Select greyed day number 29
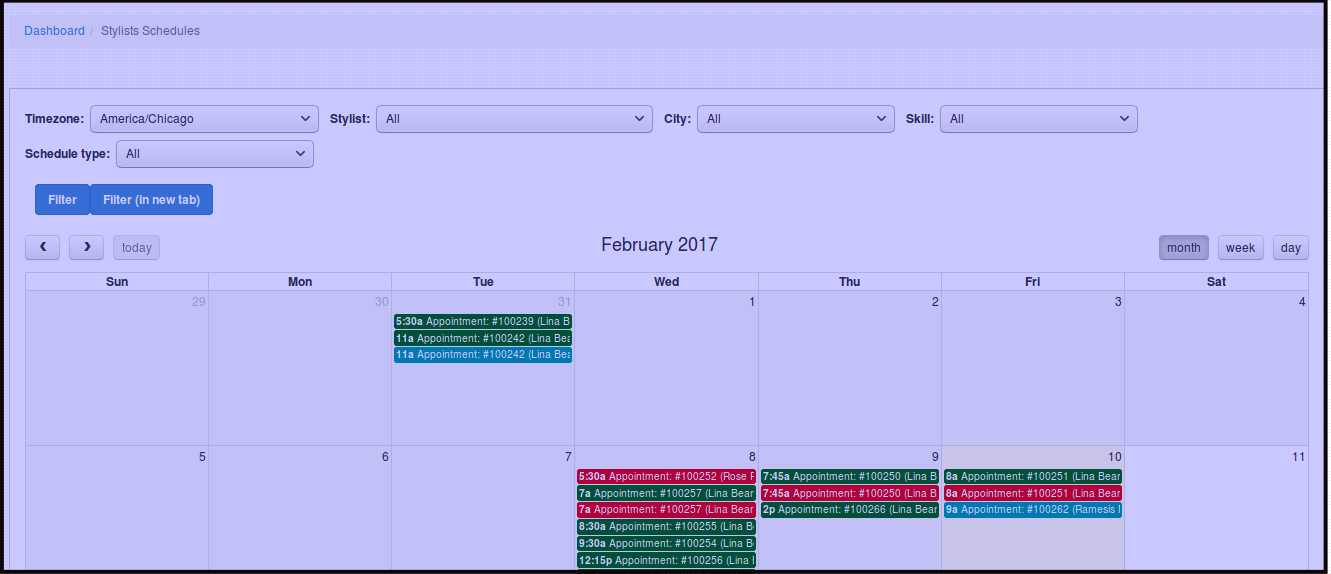1331x574 pixels. (x=199, y=302)
